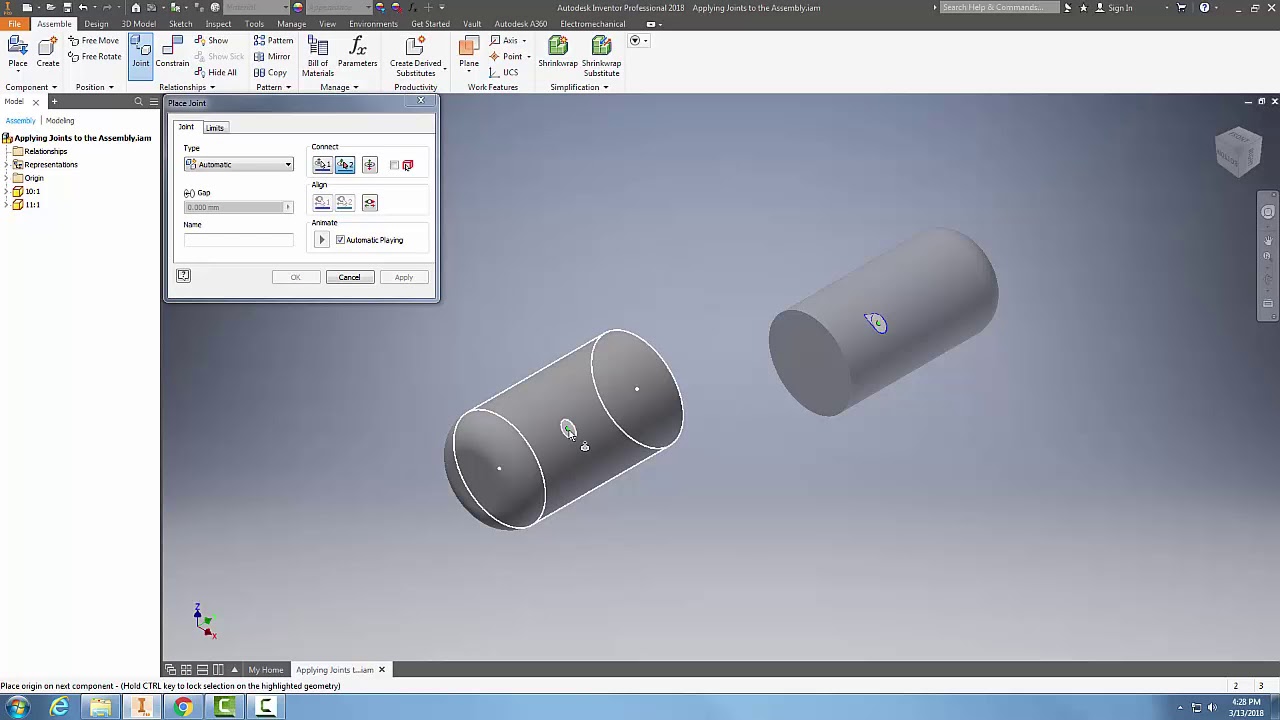1280x720 pixels.
Task: Toggle the Connect pick part first checkbox
Action: pos(394,165)
